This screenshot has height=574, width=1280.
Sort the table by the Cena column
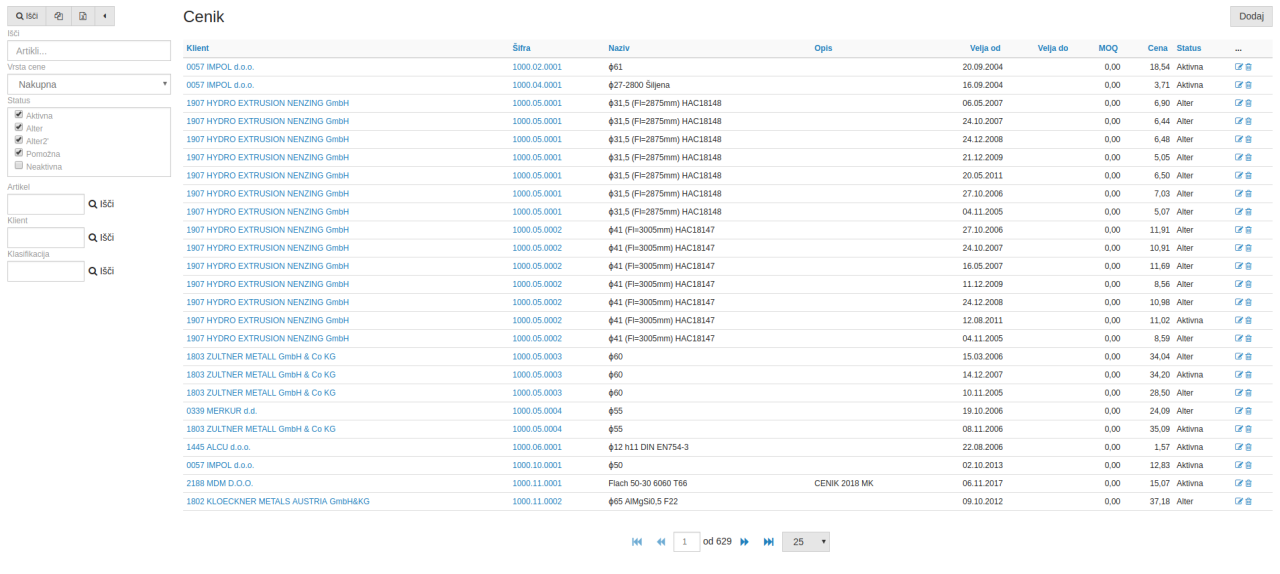point(1157,49)
